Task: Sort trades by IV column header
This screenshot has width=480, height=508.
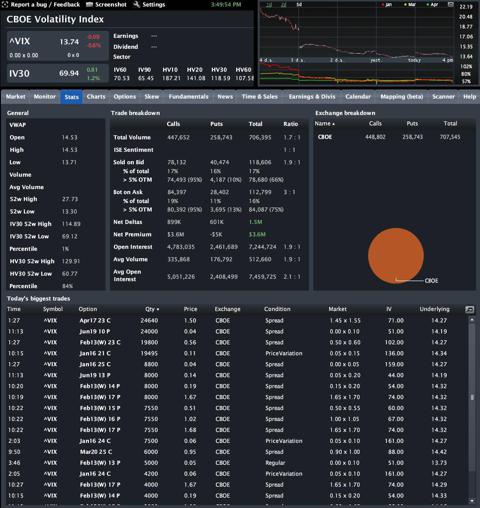Action: 389,309
